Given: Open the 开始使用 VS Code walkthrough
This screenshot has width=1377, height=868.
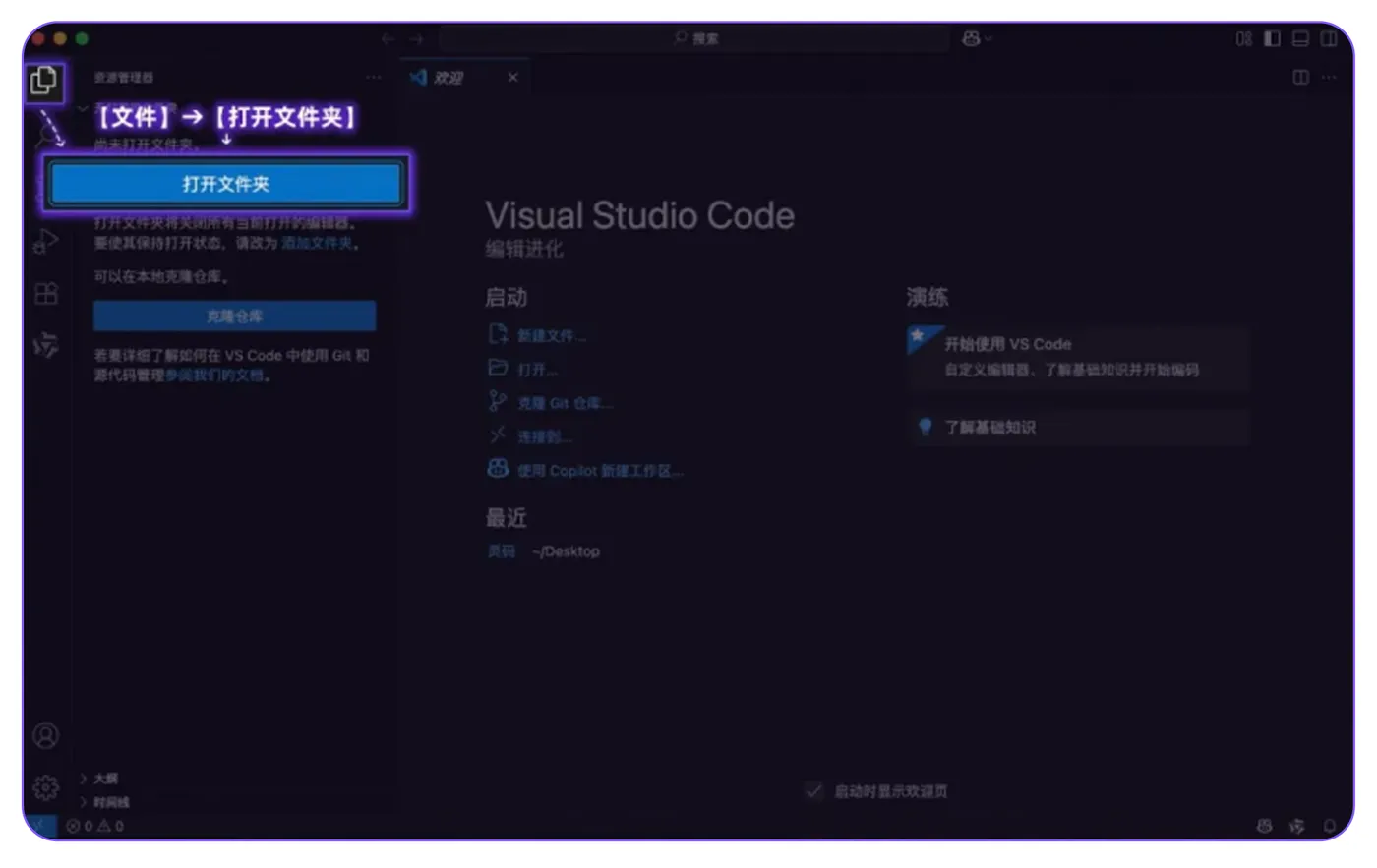Looking at the screenshot, I should point(1078,357).
